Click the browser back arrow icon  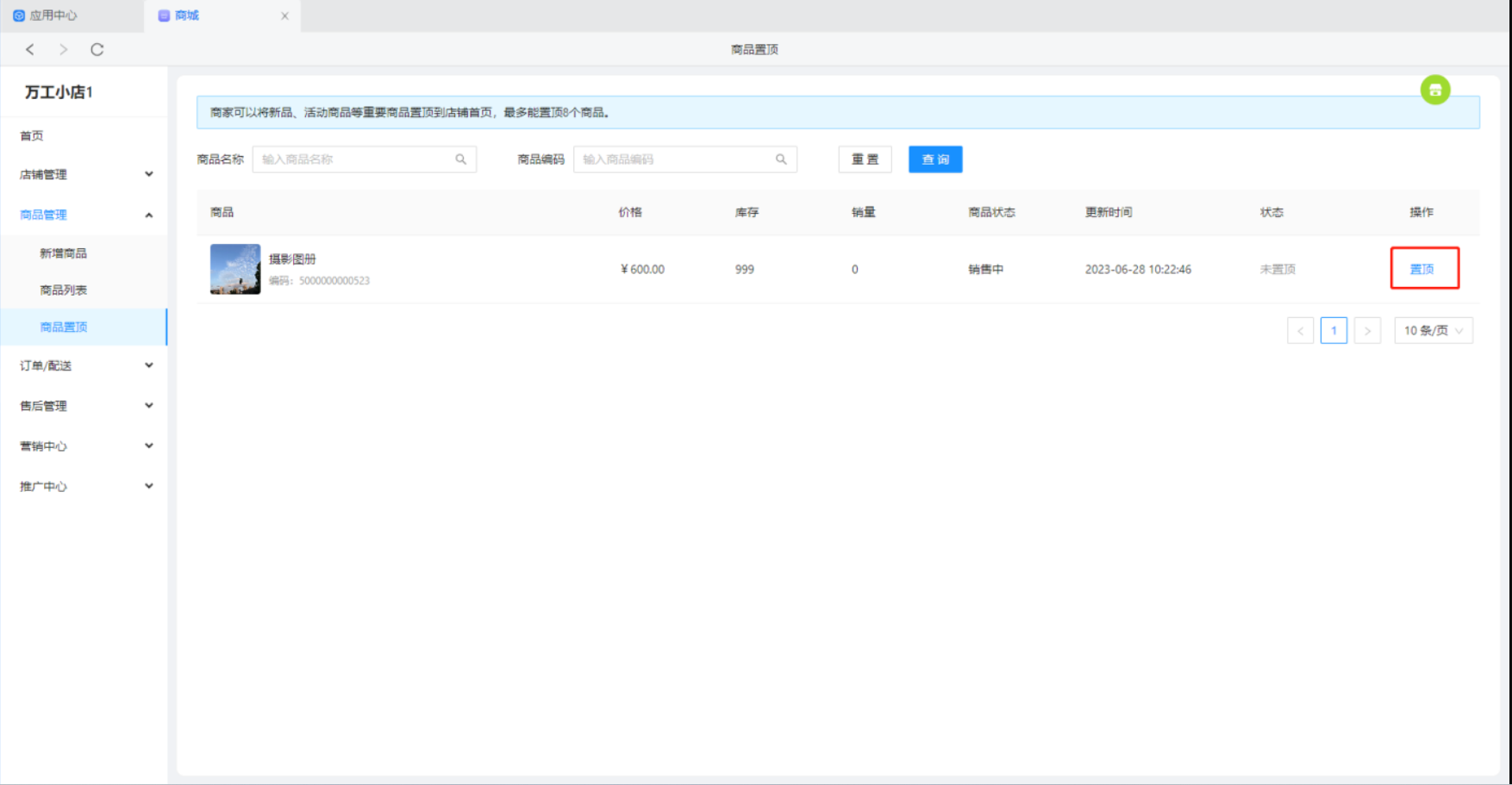tap(30, 50)
